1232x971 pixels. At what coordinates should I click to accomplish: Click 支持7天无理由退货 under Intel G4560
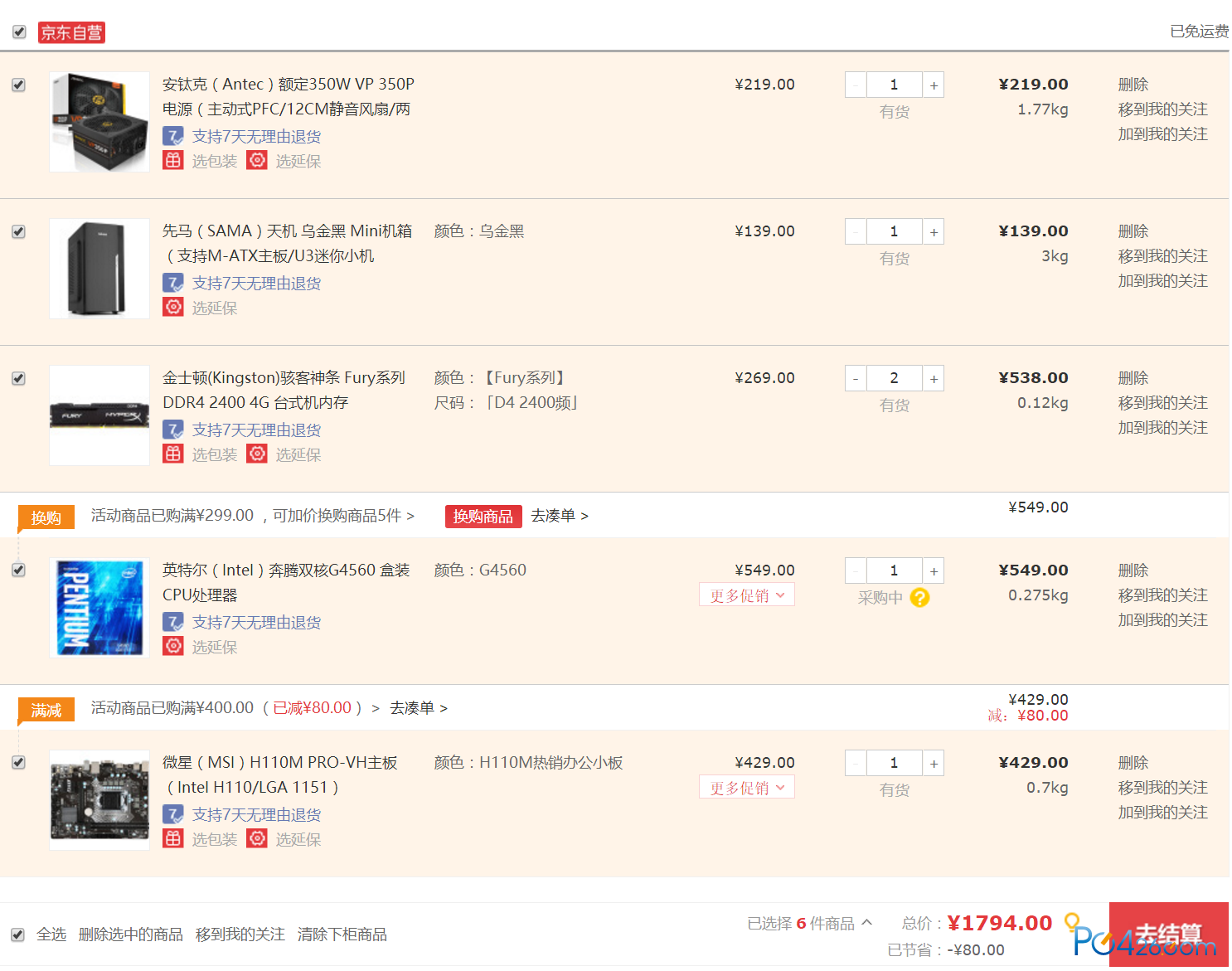pos(257,623)
